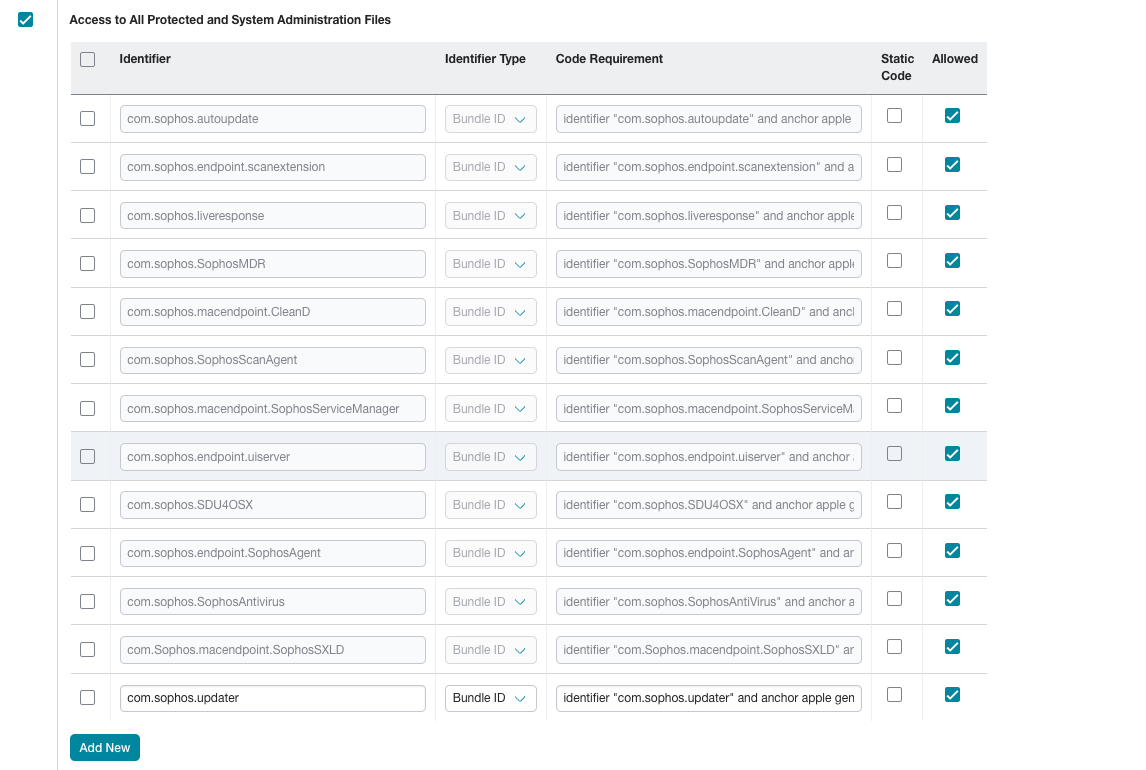Click the Identifier column header

click(145, 58)
